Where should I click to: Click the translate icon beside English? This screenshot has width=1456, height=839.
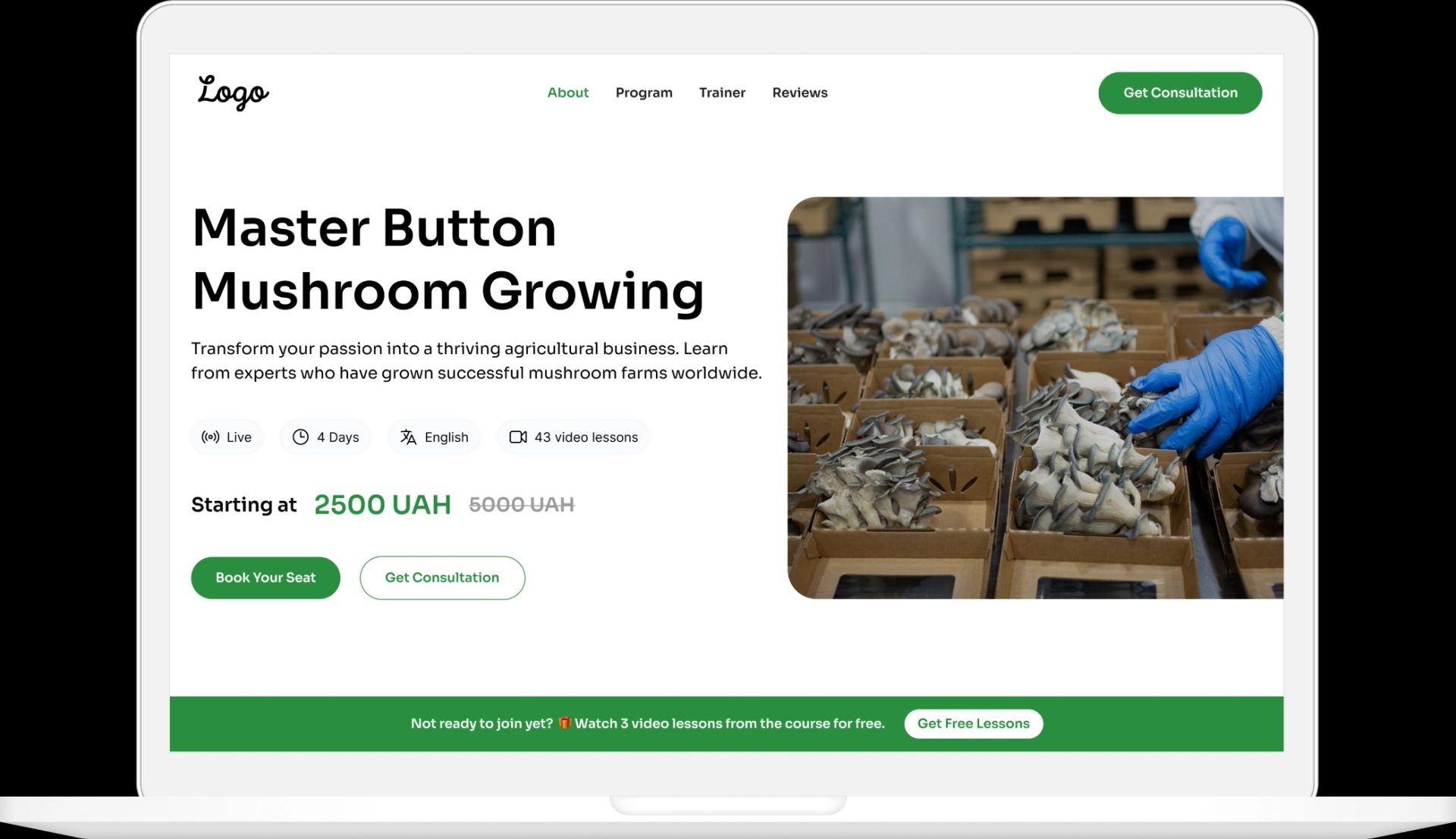(408, 437)
